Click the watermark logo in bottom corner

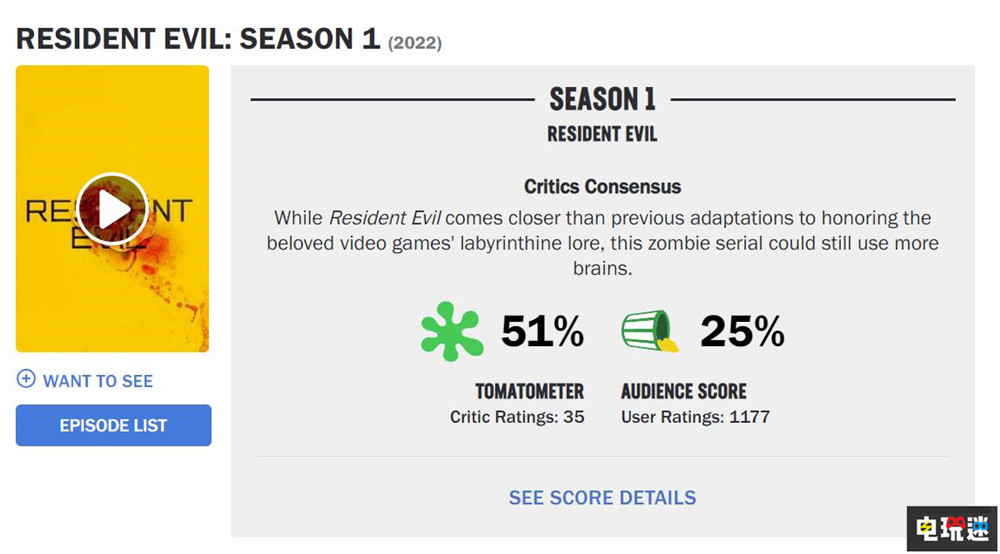click(x=952, y=527)
